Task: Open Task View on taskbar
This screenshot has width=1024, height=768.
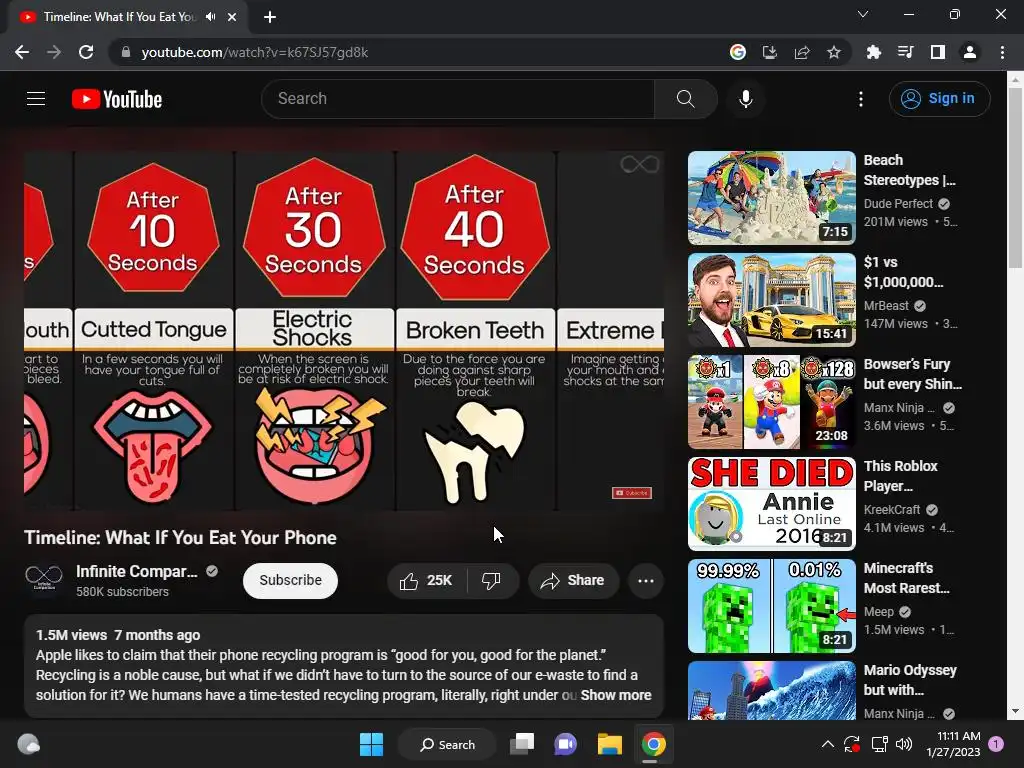Action: tap(522, 744)
